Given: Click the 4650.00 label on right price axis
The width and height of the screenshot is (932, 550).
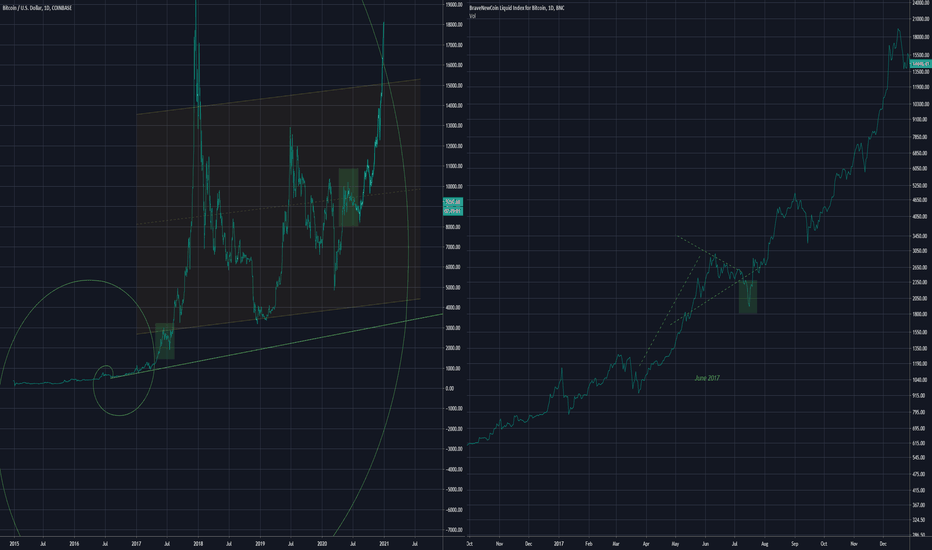Looking at the screenshot, I should (920, 201).
